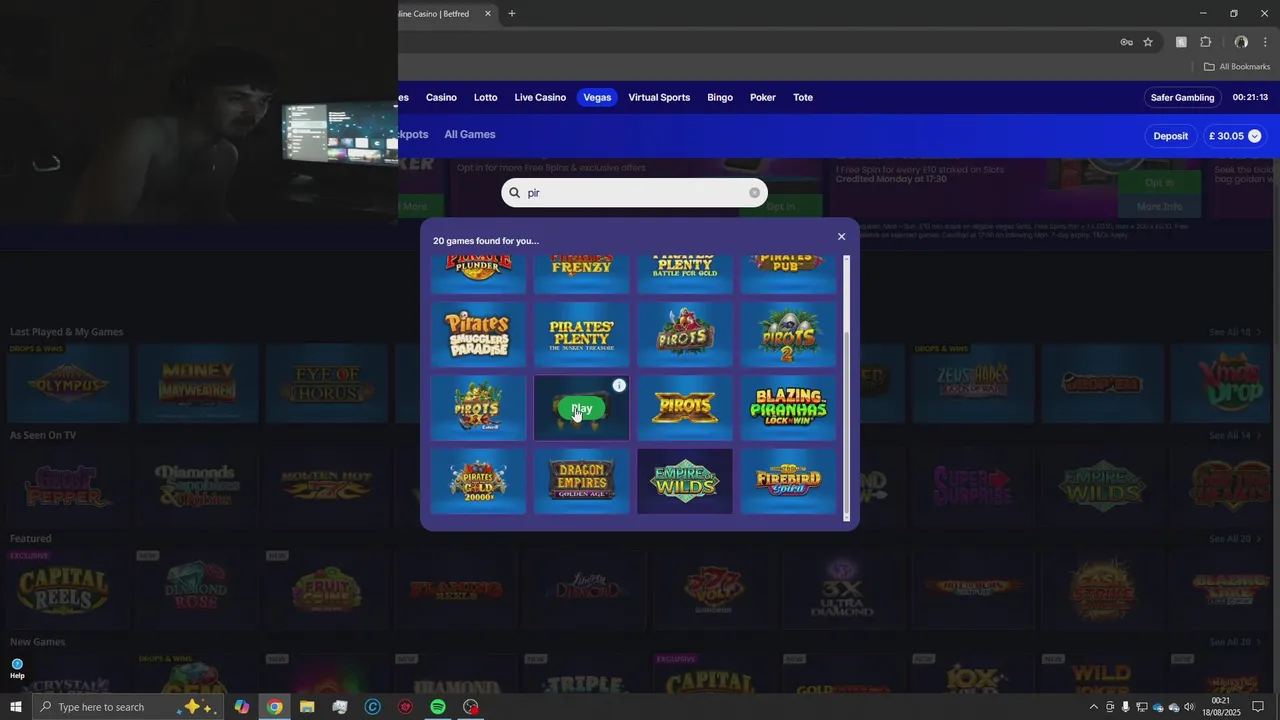Go to Virtual Sports
This screenshot has height=720, width=1280.
pos(659,97)
